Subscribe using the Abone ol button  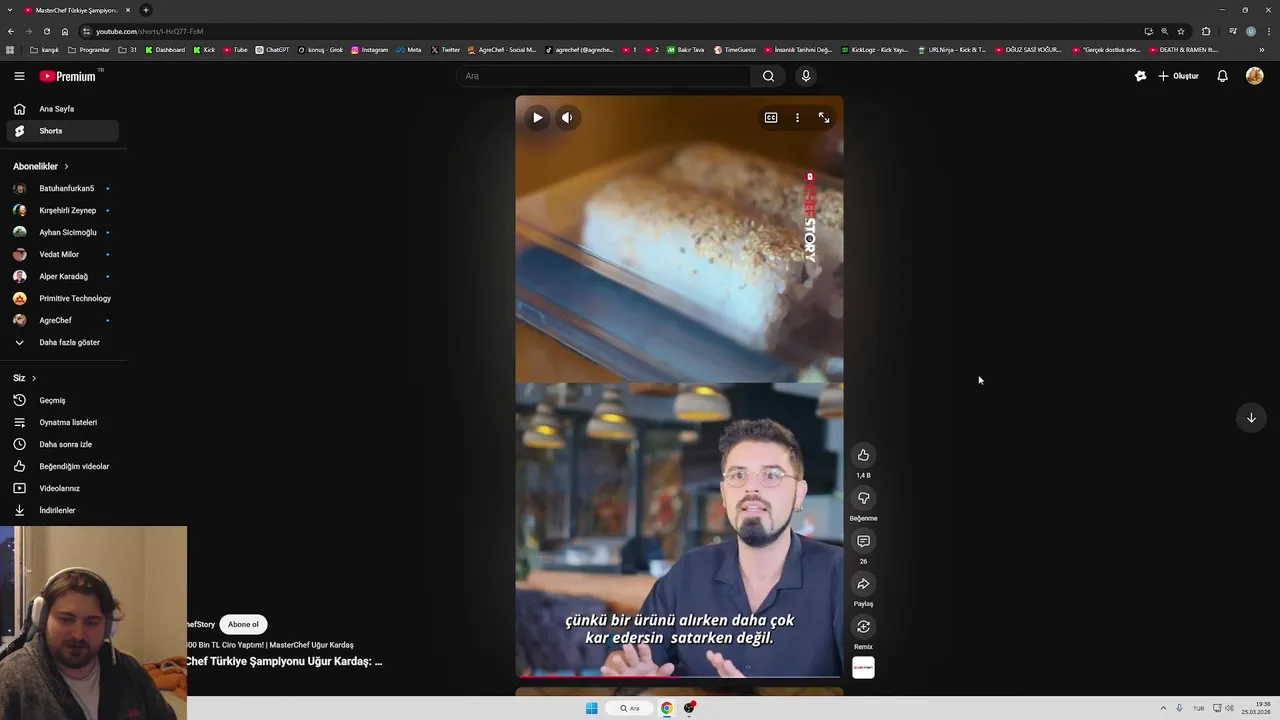(243, 624)
